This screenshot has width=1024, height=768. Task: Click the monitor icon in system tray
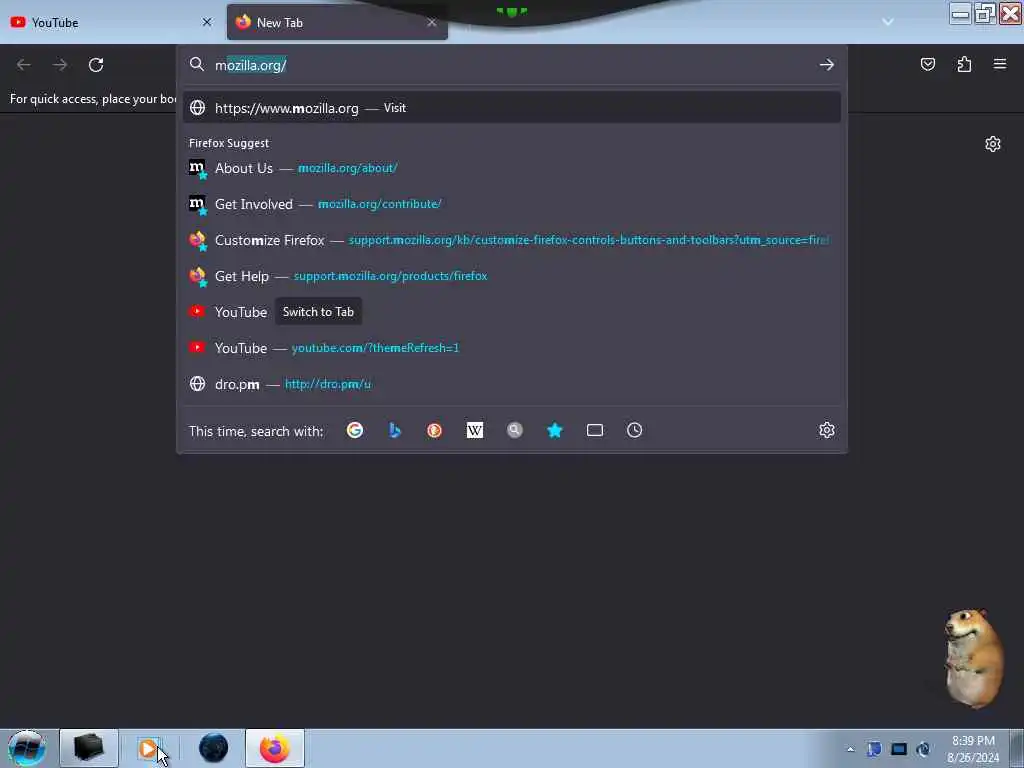point(899,749)
